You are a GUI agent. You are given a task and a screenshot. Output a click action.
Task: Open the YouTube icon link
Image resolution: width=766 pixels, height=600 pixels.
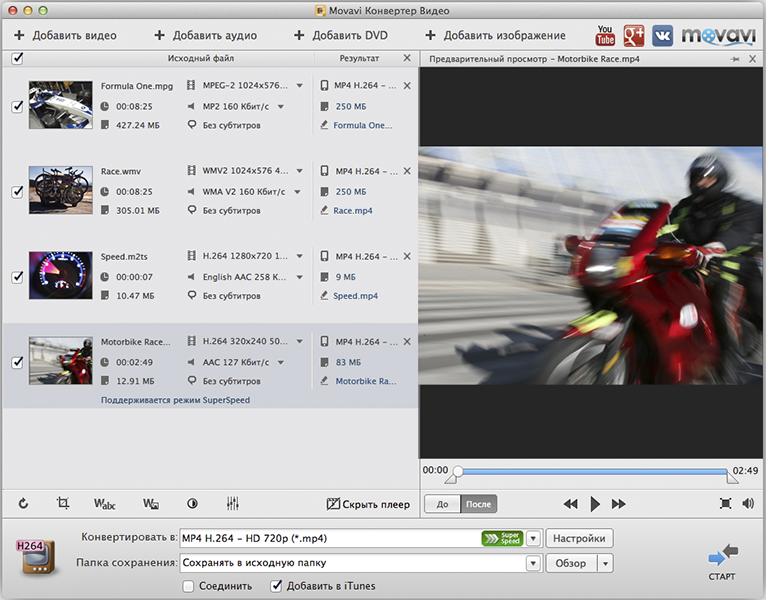pyautogui.click(x=605, y=36)
